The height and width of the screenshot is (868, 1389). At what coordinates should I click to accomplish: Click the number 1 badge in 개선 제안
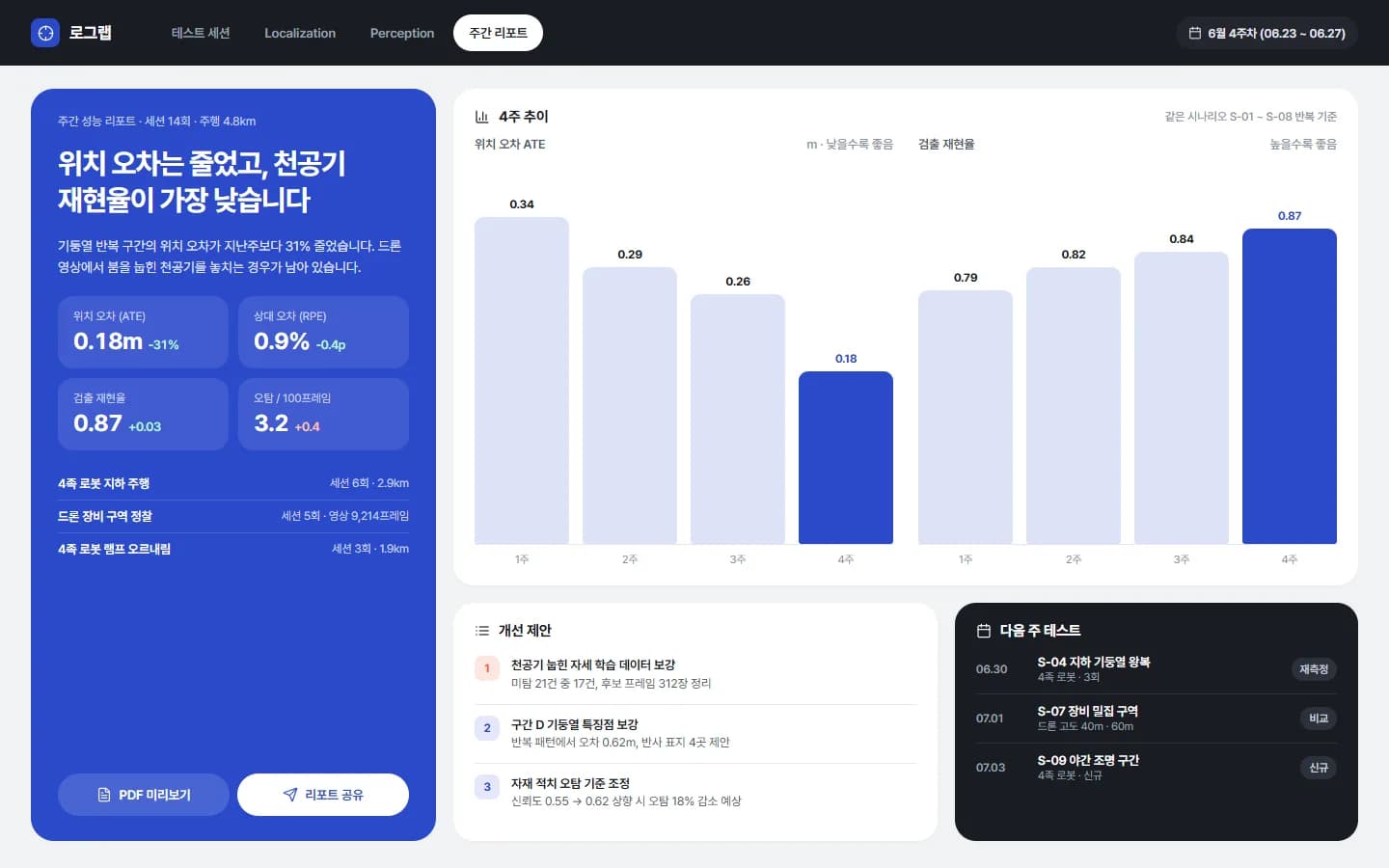coord(487,668)
